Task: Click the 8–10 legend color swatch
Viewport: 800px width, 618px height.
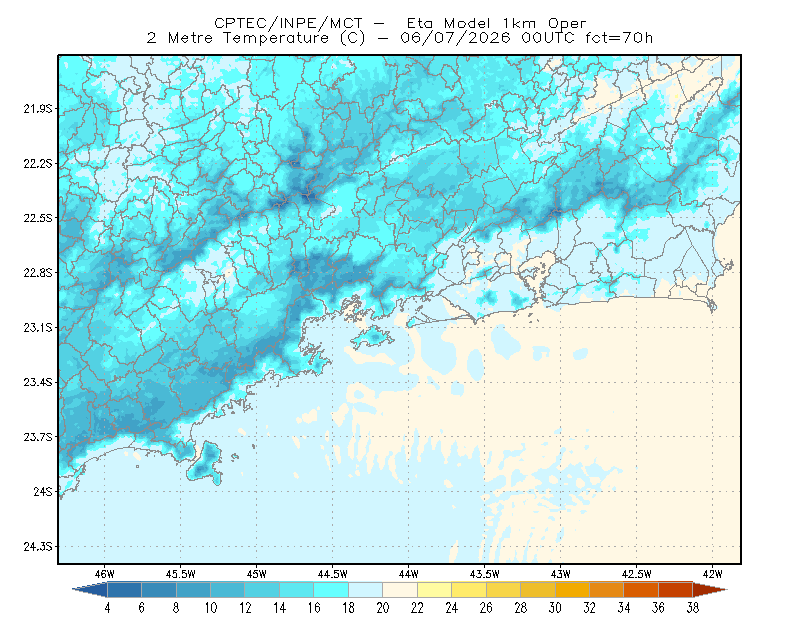Action: pos(193,589)
